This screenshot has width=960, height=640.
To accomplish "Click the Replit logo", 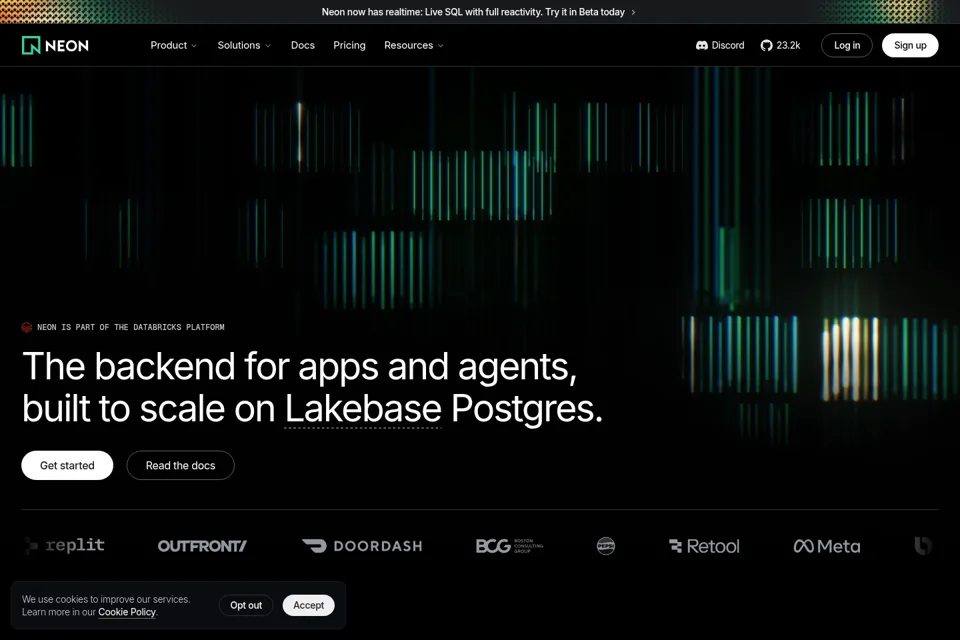I will pos(65,545).
